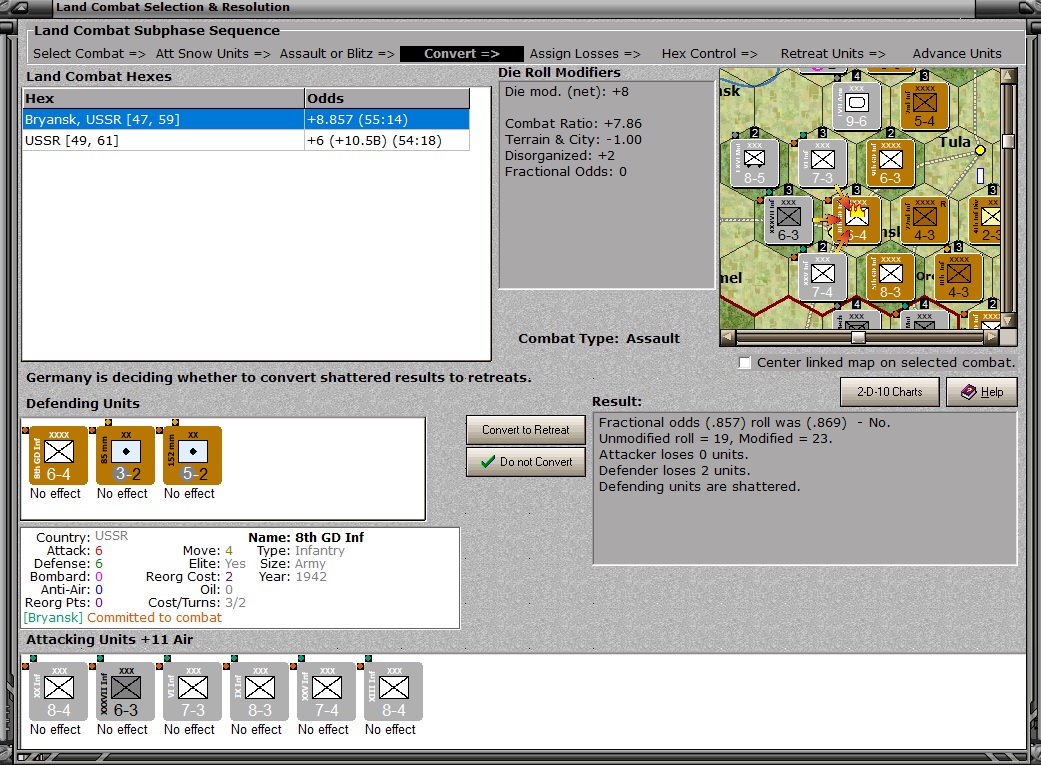Image resolution: width=1041 pixels, height=765 pixels.
Task: Click the Select Combat subphase step
Action: coord(89,54)
